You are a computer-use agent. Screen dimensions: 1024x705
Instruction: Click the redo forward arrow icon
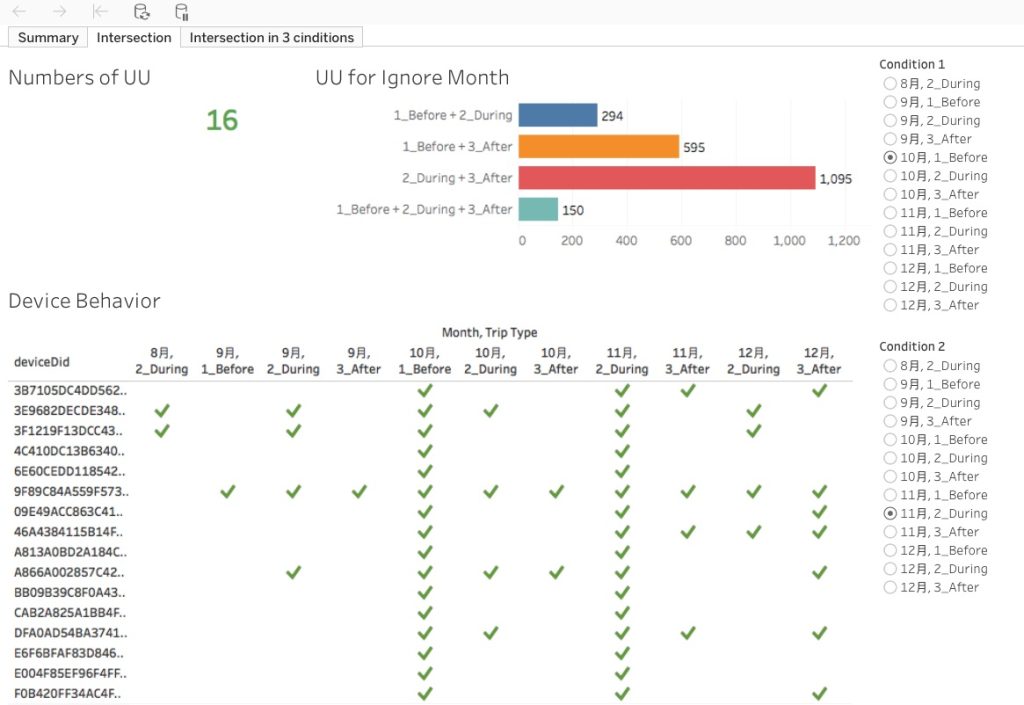coord(59,11)
